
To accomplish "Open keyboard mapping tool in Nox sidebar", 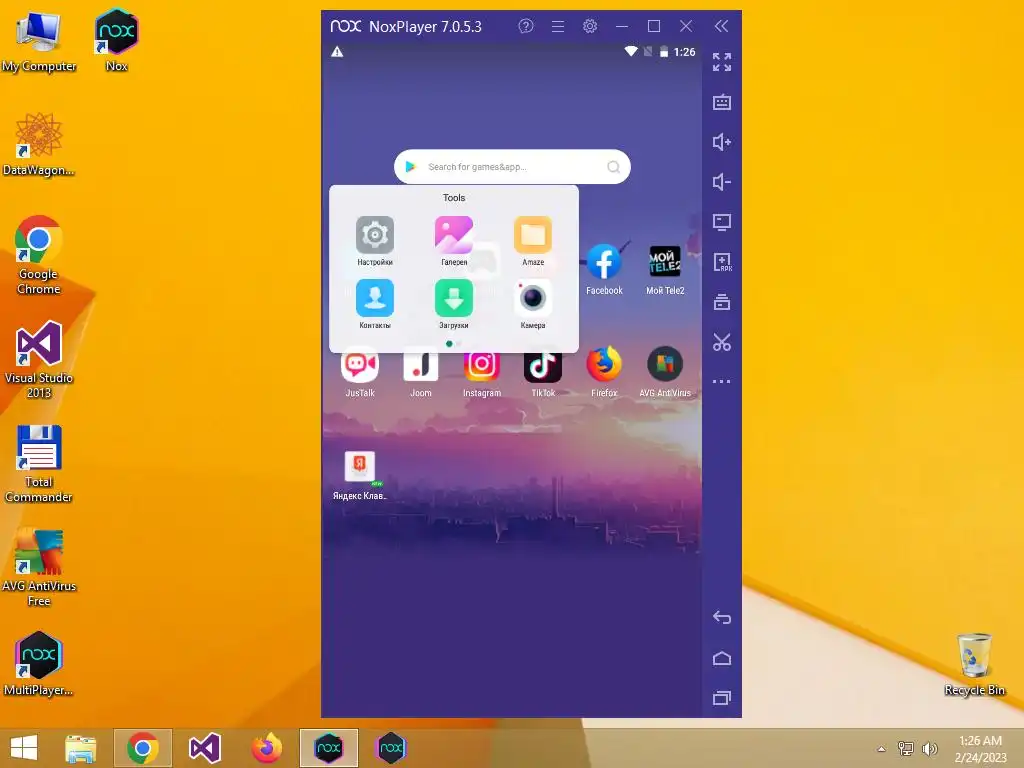I will pos(722,103).
